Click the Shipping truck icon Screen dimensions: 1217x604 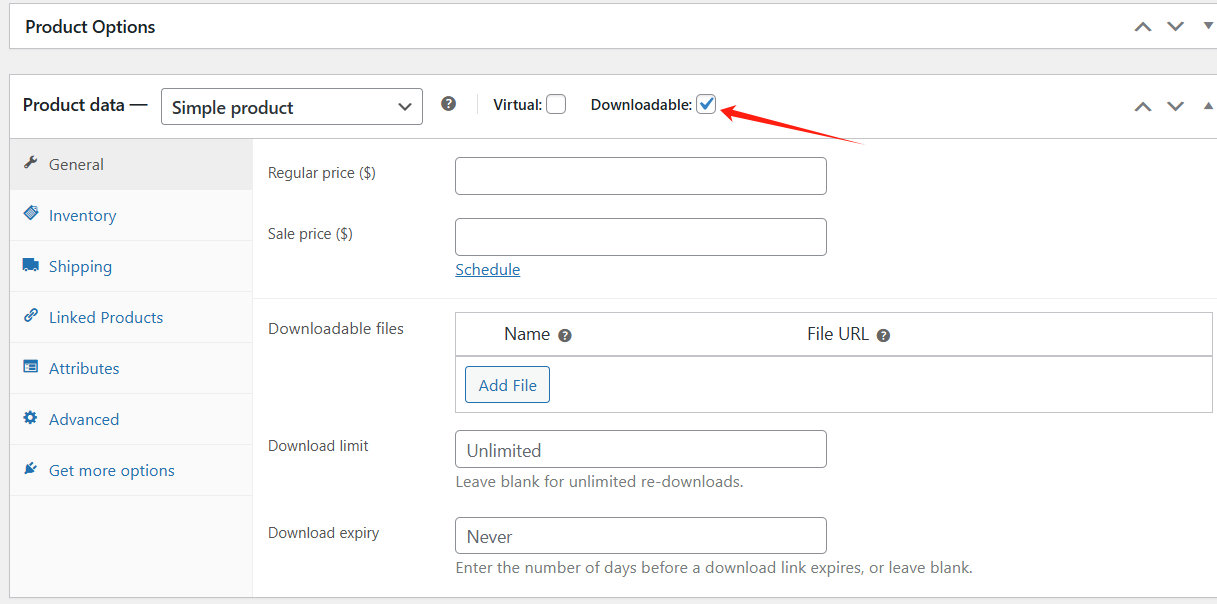pos(30,265)
